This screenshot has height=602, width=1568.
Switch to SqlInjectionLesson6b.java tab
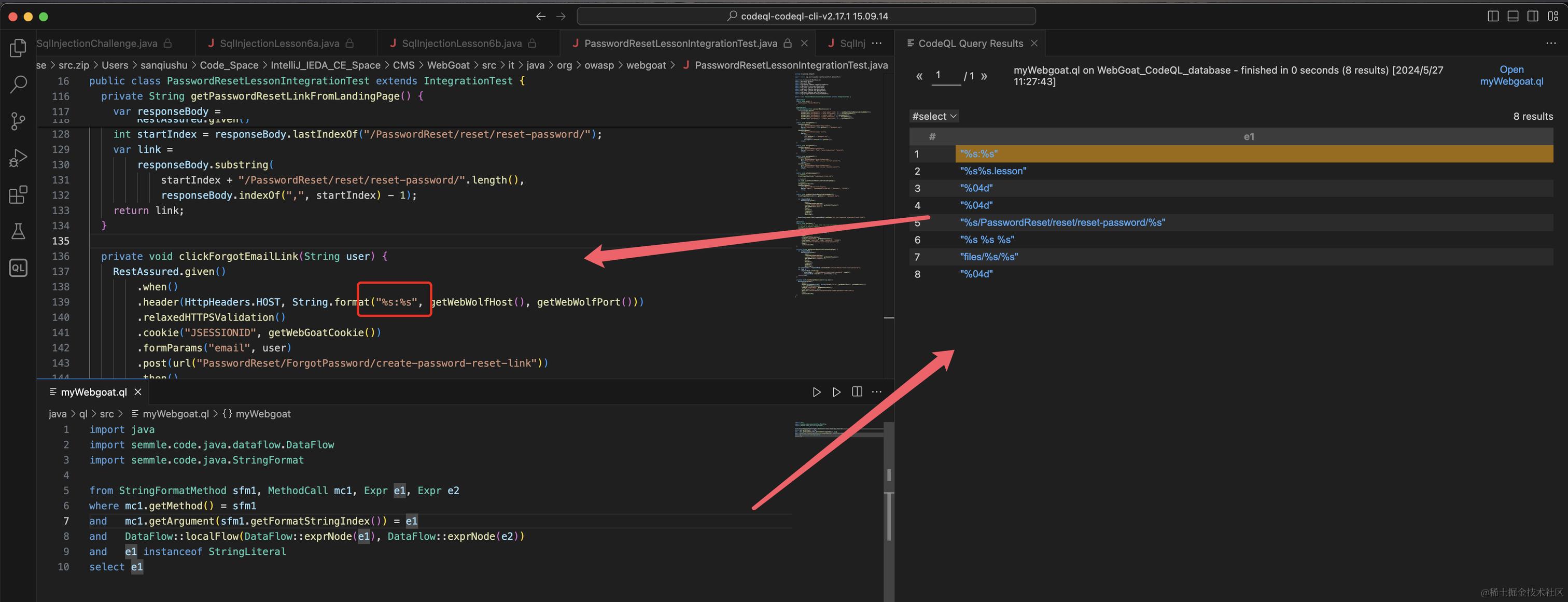tap(461, 43)
